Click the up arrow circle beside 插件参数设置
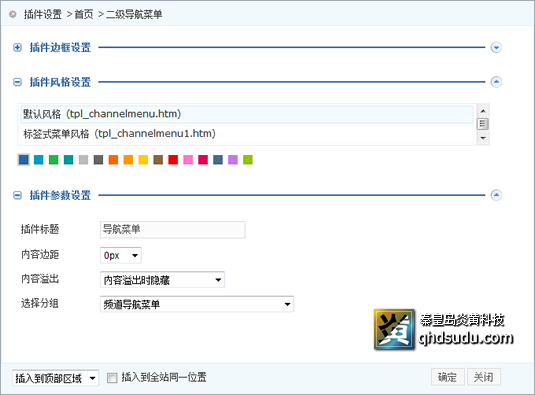This screenshot has width=535, height=395. click(x=496, y=195)
